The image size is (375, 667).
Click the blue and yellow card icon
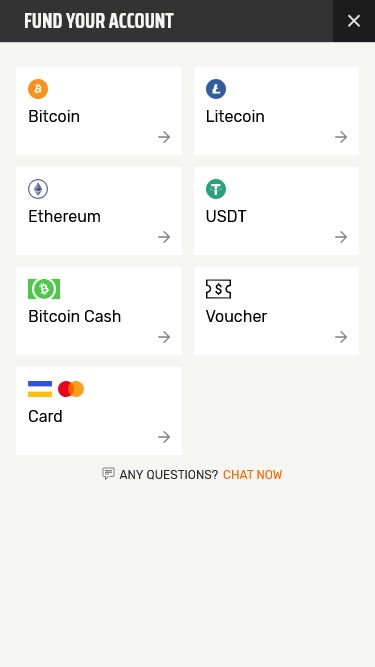[x=40, y=389]
